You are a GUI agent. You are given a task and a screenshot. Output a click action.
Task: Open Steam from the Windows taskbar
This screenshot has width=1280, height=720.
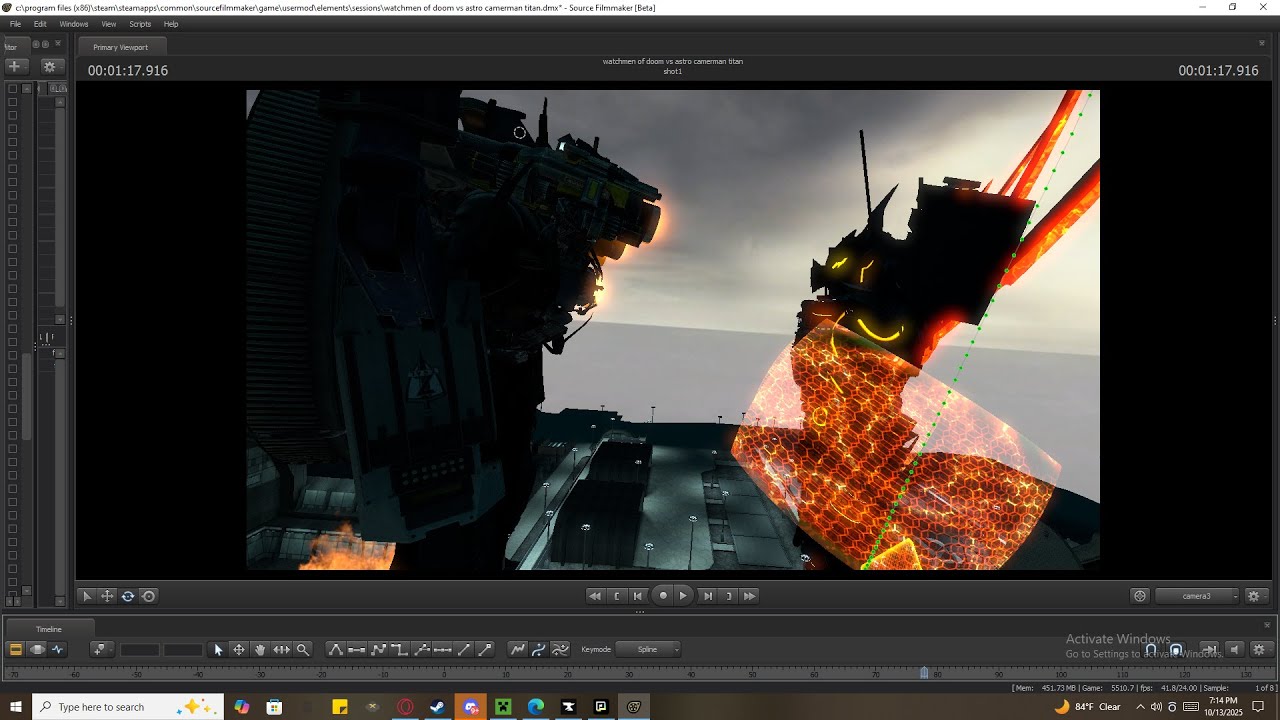click(437, 707)
